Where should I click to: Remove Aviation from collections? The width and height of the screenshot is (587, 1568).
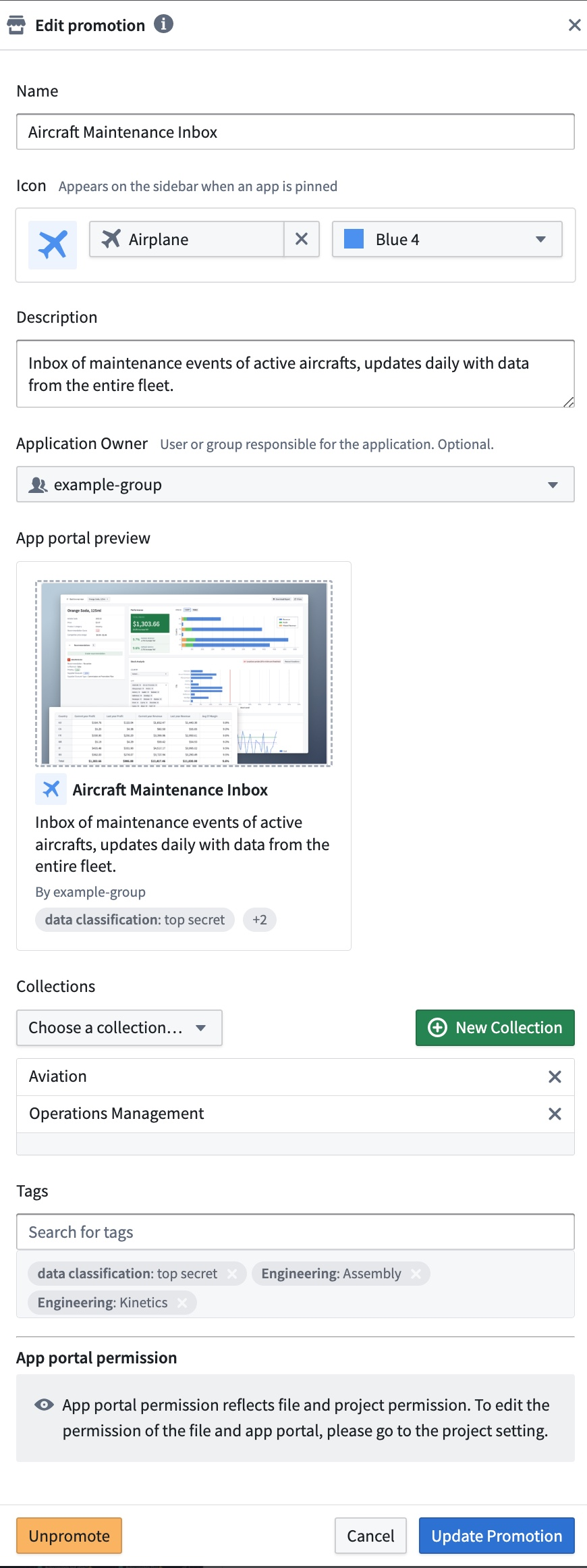(555, 1076)
